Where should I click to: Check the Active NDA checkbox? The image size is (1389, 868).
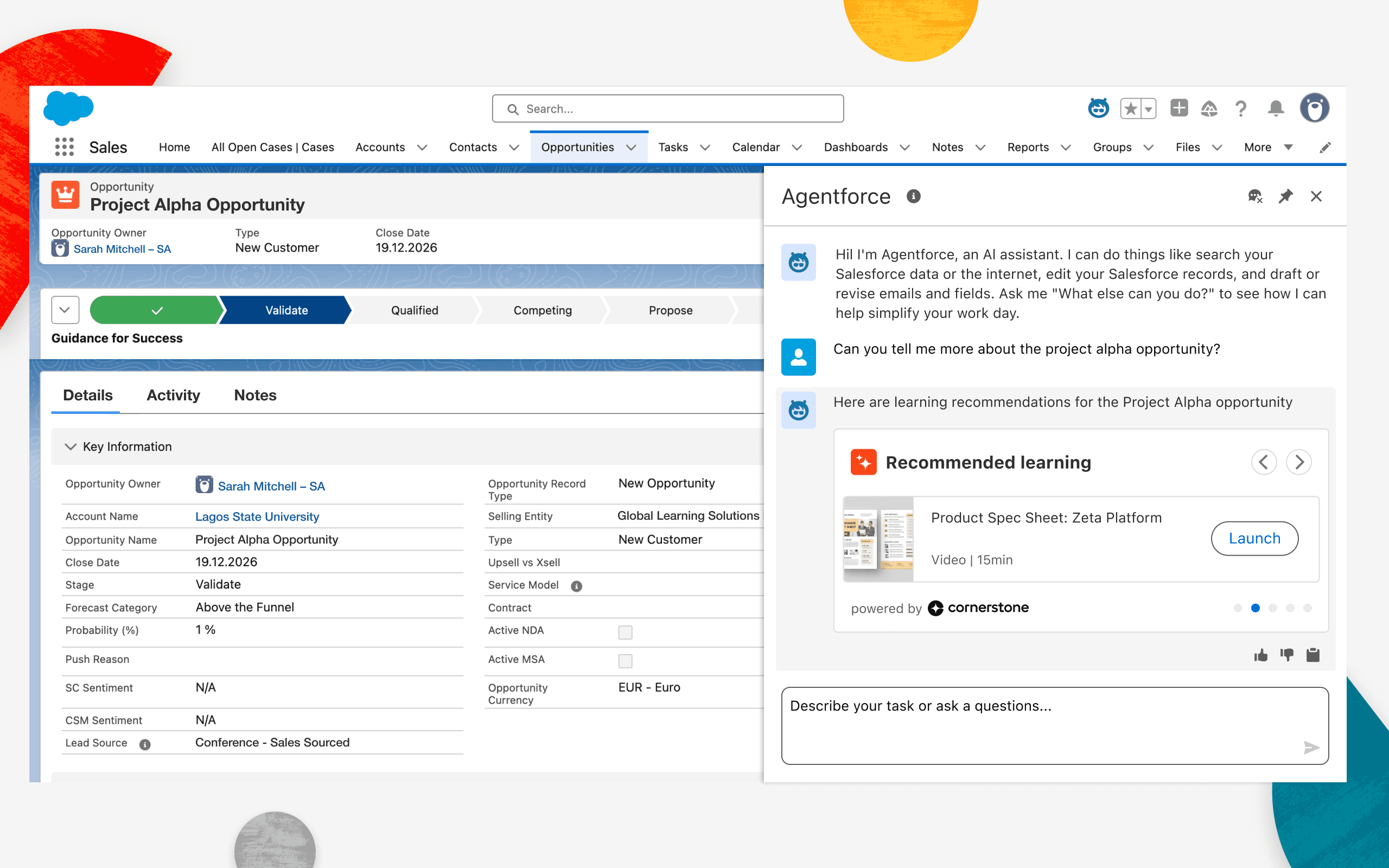pos(625,632)
